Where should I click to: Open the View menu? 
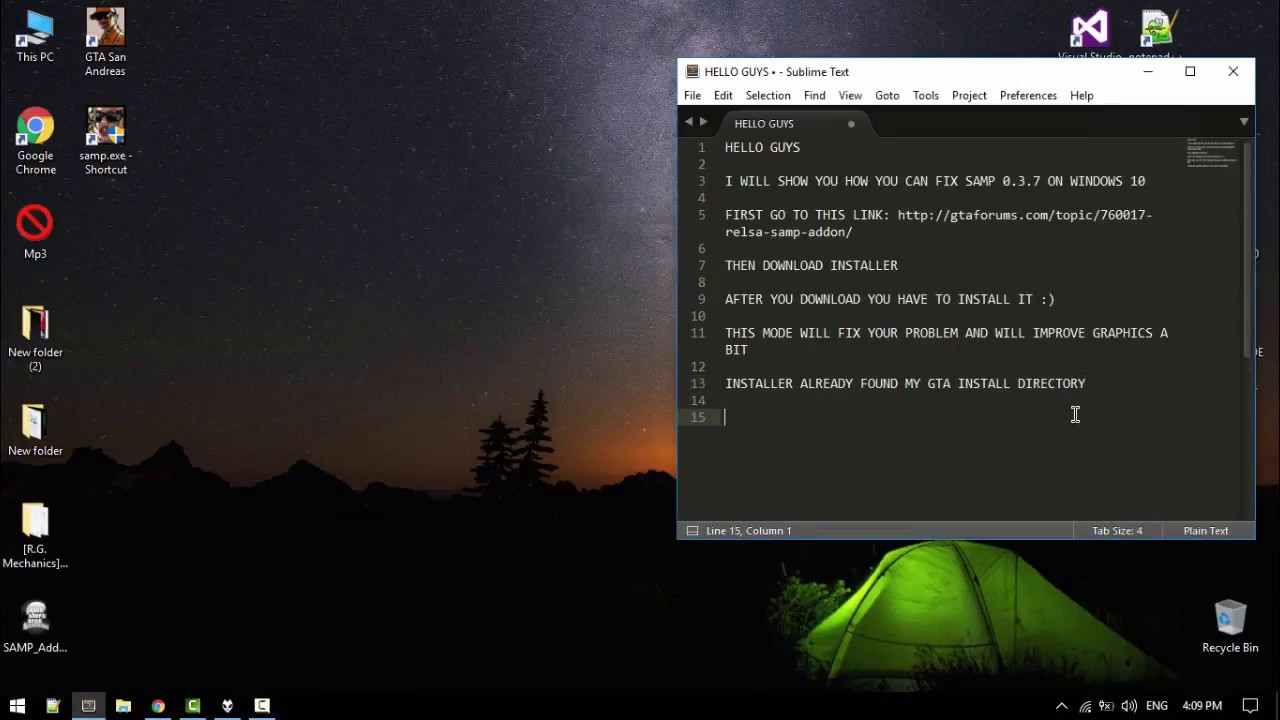click(850, 95)
